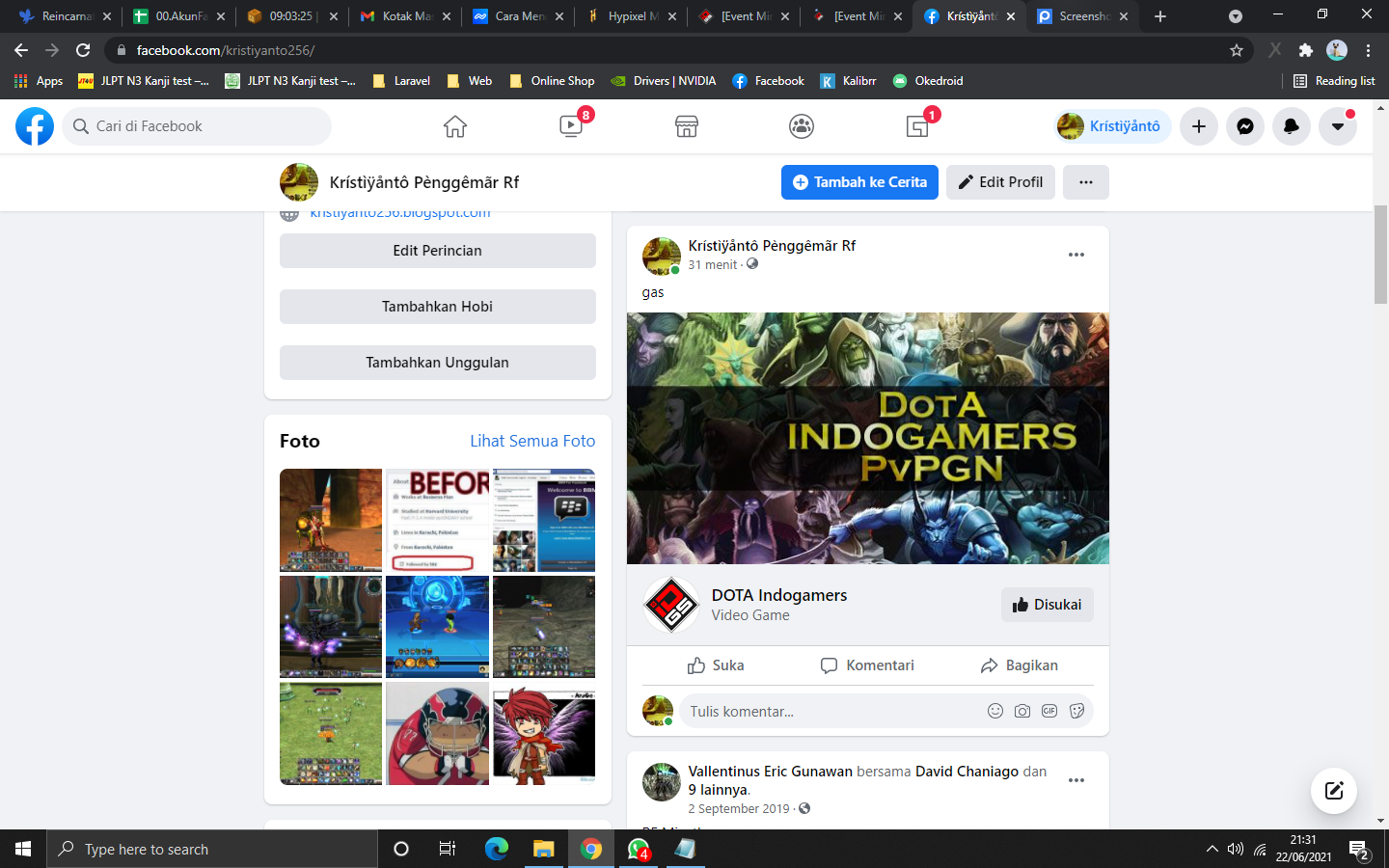
Task: Open the Chrome extensions puzzle icon
Action: (x=1306, y=50)
